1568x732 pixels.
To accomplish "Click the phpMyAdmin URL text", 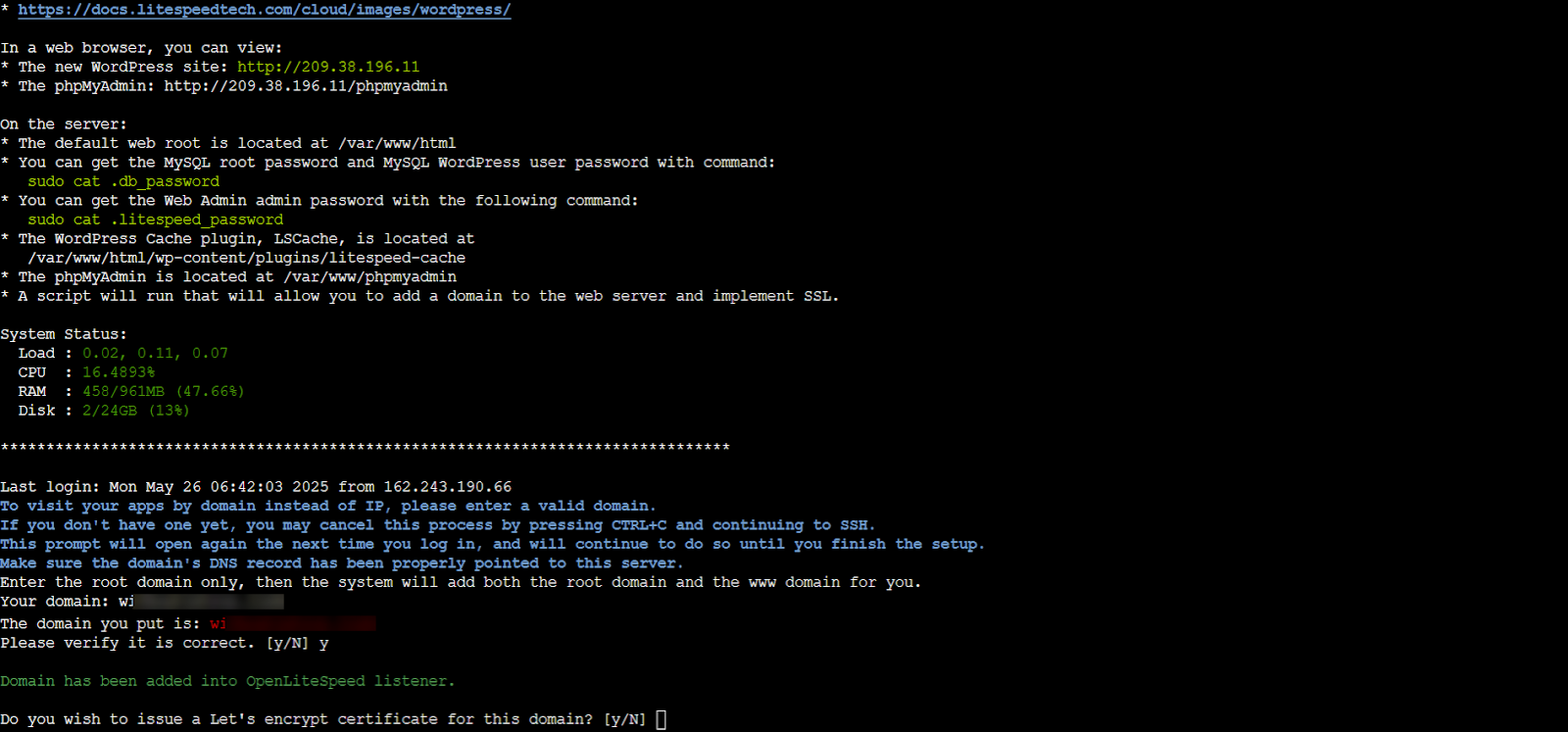I will pos(306,86).
